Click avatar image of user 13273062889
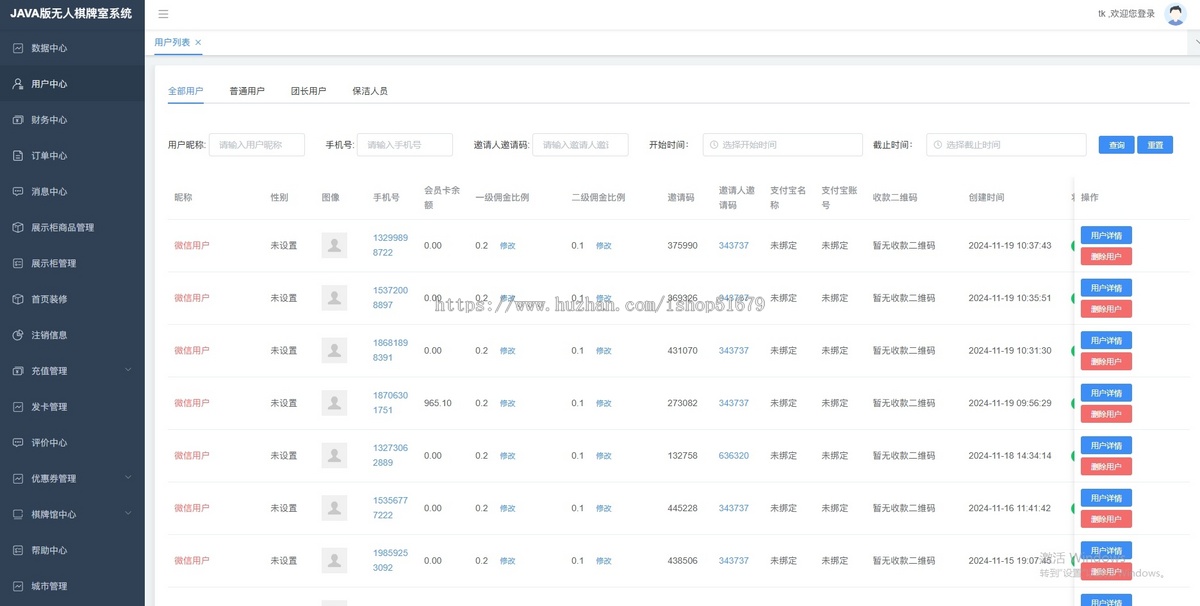This screenshot has width=1200, height=606. (334, 455)
